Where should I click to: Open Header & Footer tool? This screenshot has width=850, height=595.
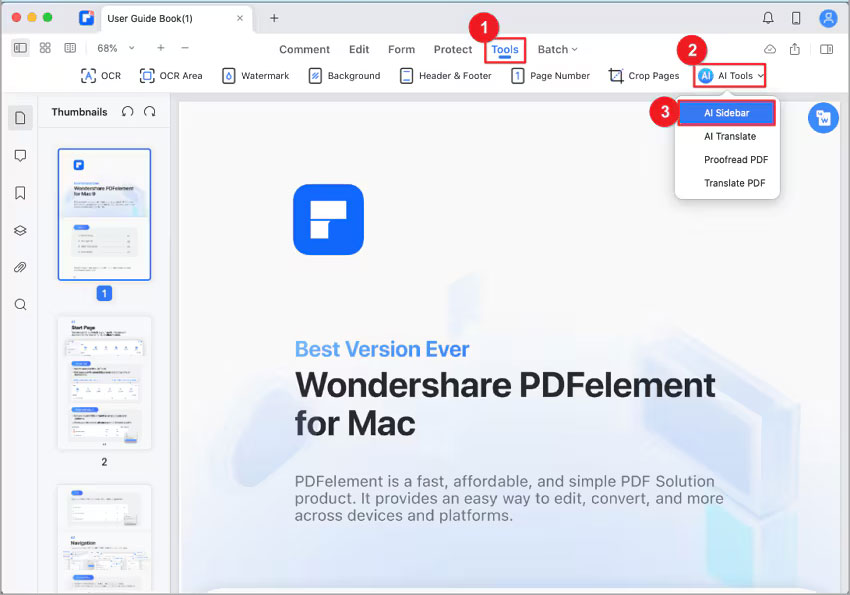446,76
